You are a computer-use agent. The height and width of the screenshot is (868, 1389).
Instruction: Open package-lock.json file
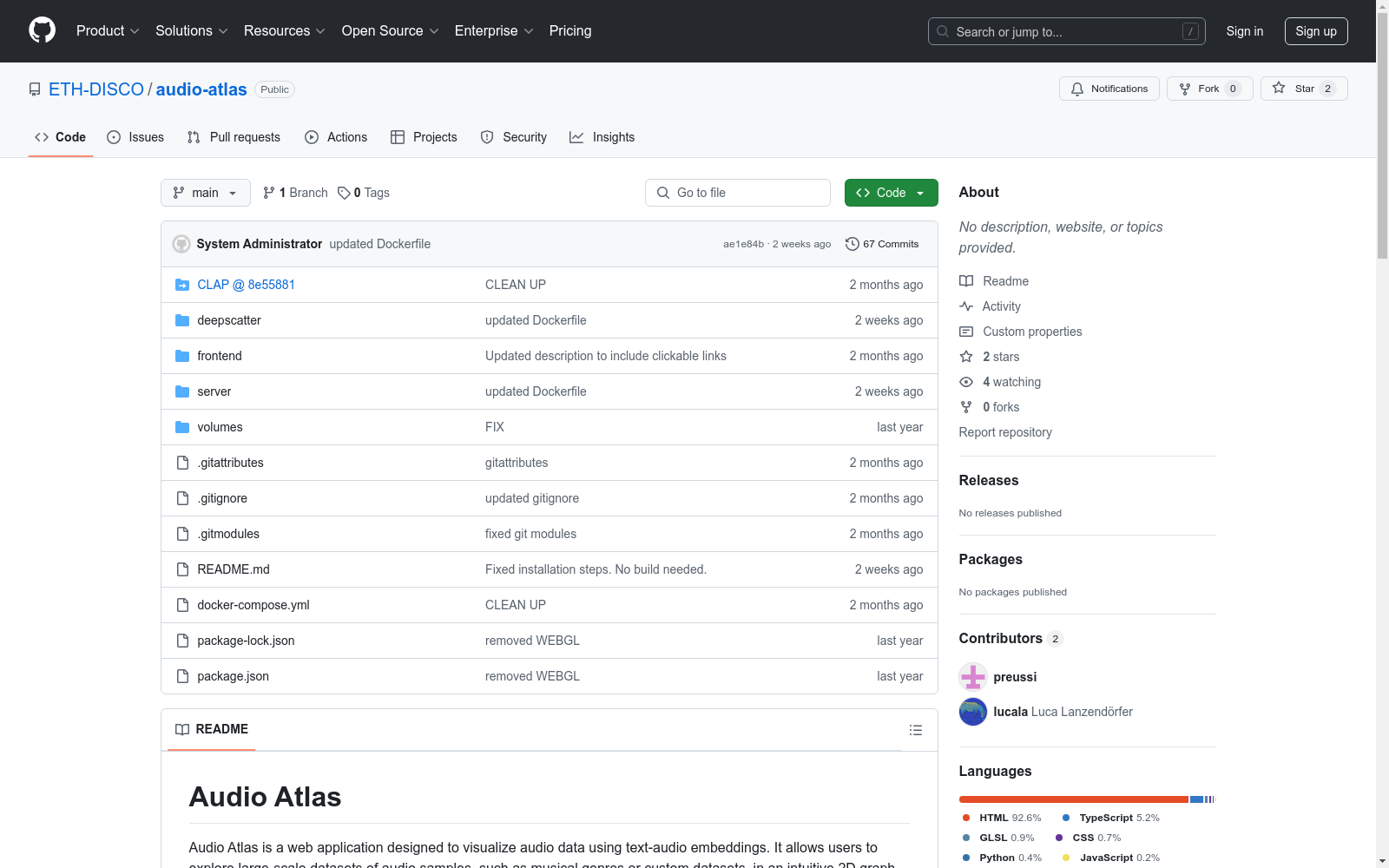[x=246, y=641]
